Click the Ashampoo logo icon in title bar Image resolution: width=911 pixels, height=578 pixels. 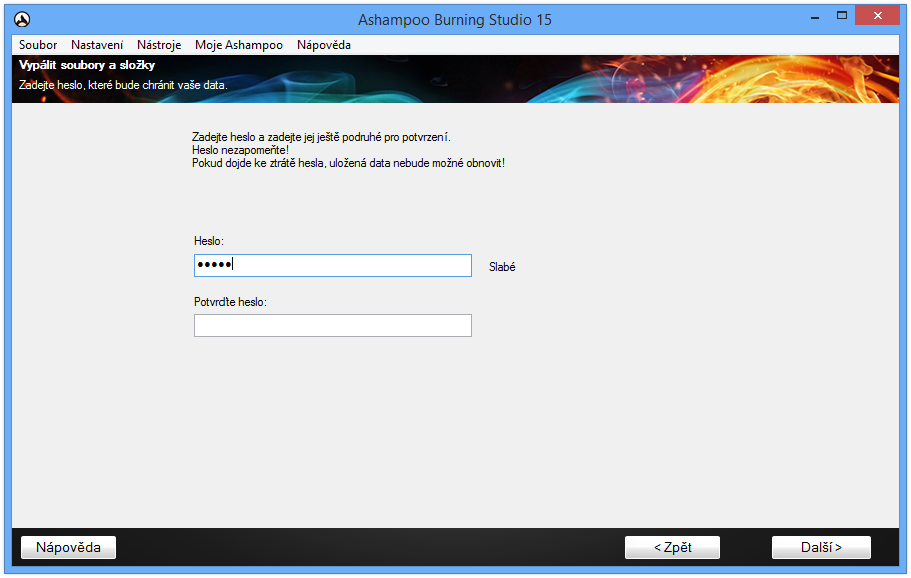pos(22,19)
